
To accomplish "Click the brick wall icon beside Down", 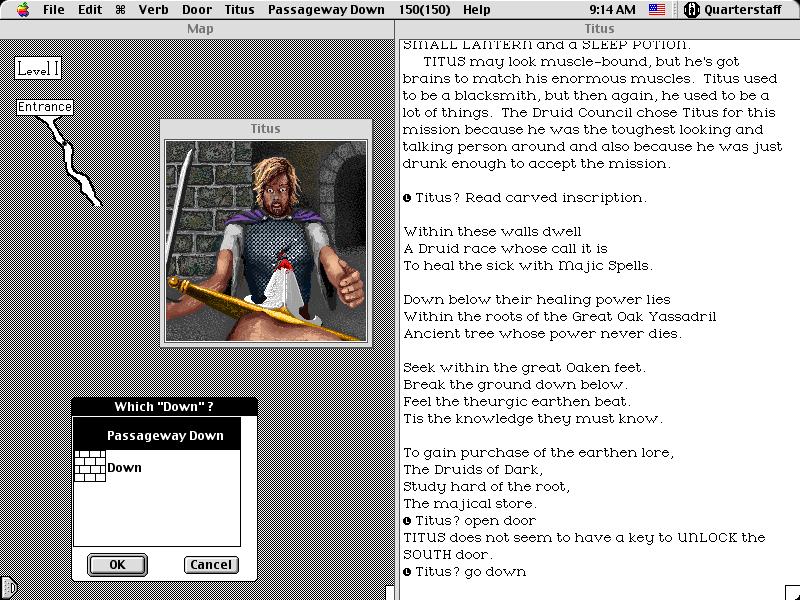I will pyautogui.click(x=90, y=466).
